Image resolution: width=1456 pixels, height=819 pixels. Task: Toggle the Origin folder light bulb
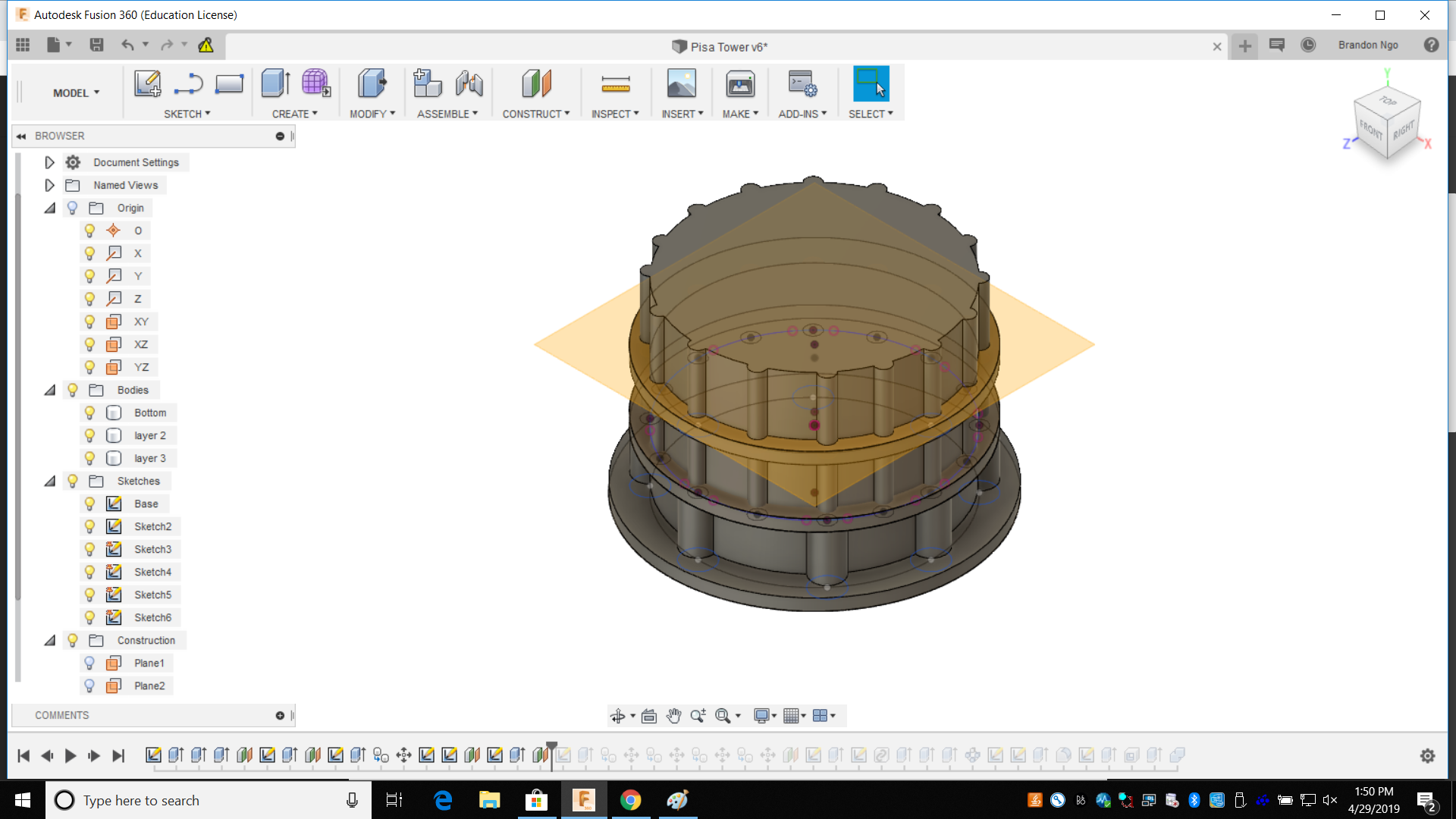pyautogui.click(x=73, y=208)
